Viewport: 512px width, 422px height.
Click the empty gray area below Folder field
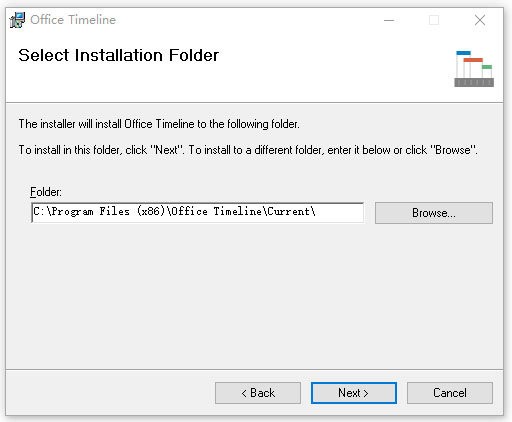pos(256,295)
